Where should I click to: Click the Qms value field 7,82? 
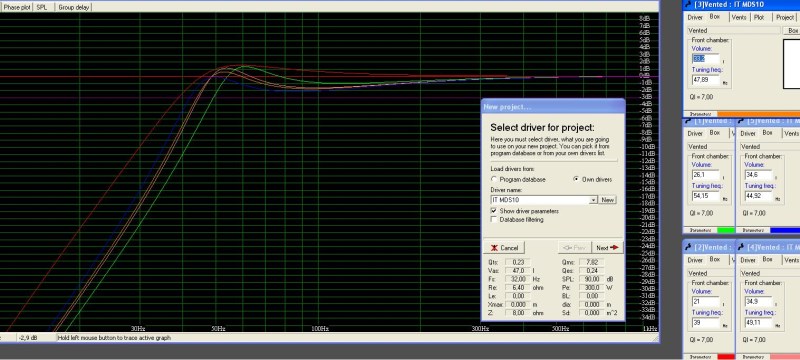[592, 262]
